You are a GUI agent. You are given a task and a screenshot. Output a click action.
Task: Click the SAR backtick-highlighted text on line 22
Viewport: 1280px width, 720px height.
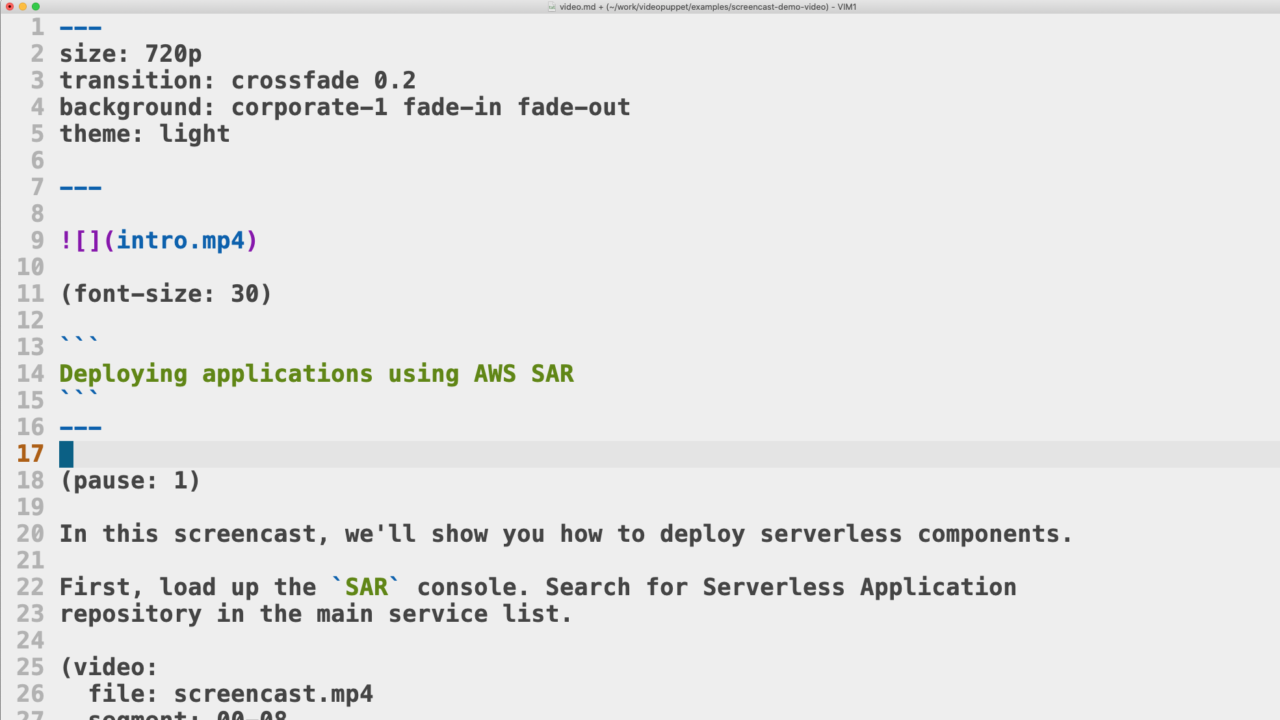366,587
